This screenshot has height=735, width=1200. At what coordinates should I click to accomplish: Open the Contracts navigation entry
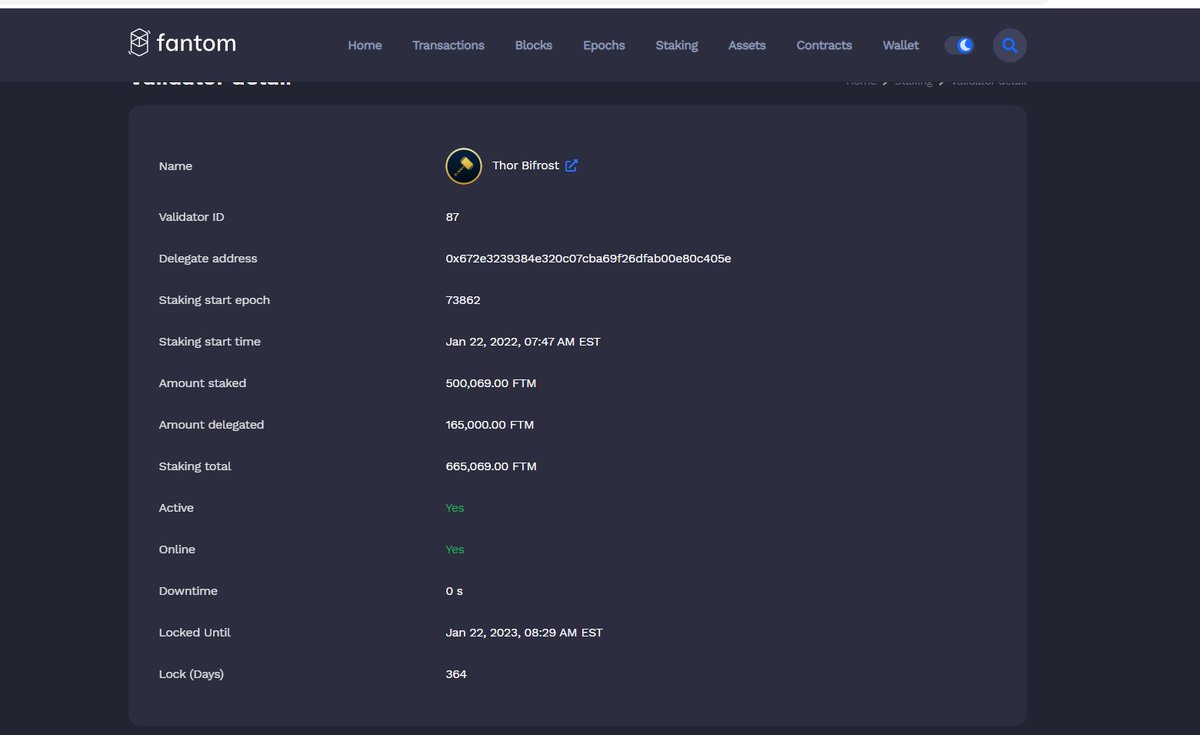(824, 45)
